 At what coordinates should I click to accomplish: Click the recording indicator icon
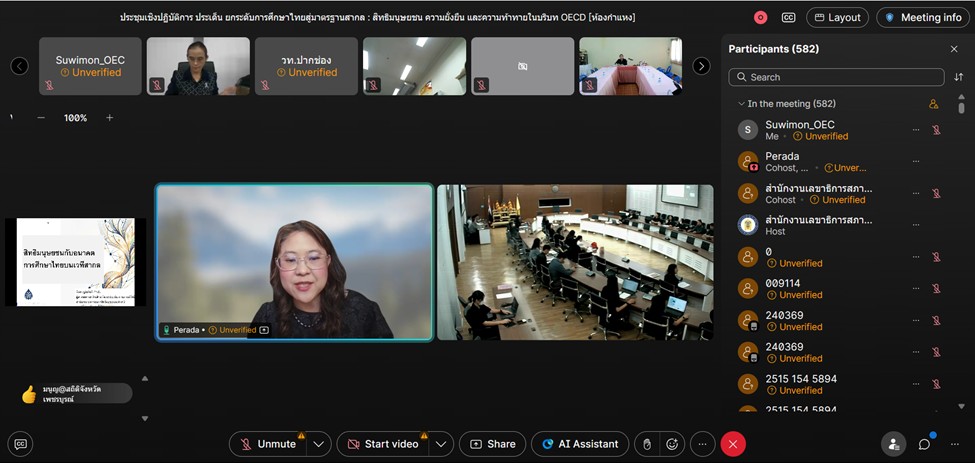click(x=761, y=17)
